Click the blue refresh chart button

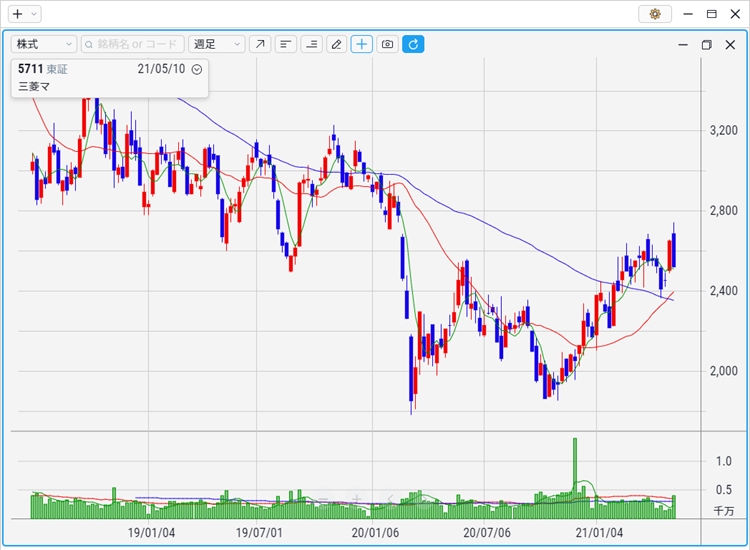413,44
